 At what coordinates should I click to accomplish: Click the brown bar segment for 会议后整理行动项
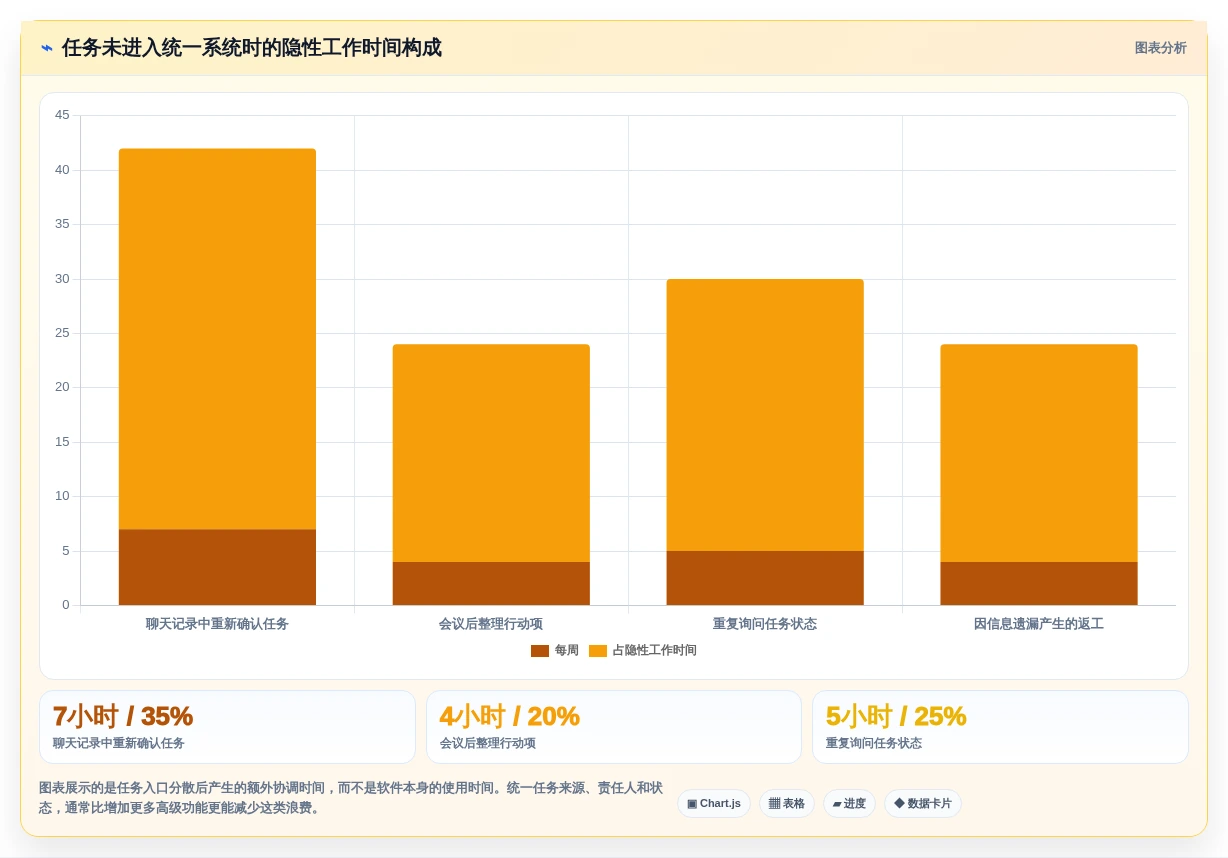click(491, 583)
